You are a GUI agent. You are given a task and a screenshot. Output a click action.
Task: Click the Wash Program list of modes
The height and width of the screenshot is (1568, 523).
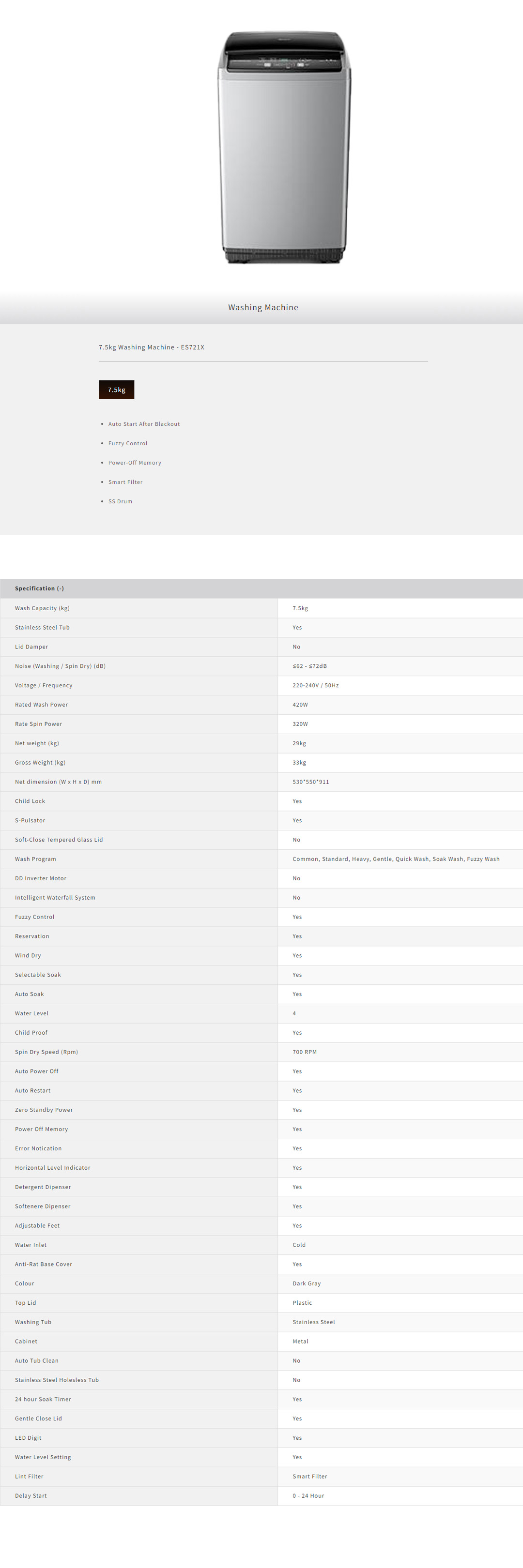pyautogui.click(x=396, y=859)
